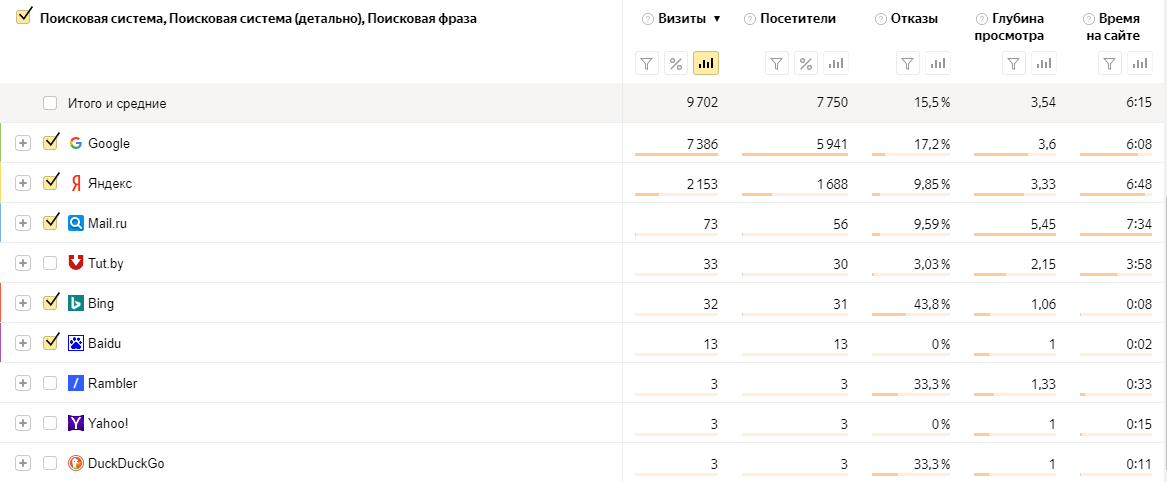Expand the Яндекс row
Viewport: 1167px width, 482px height.
23,183
